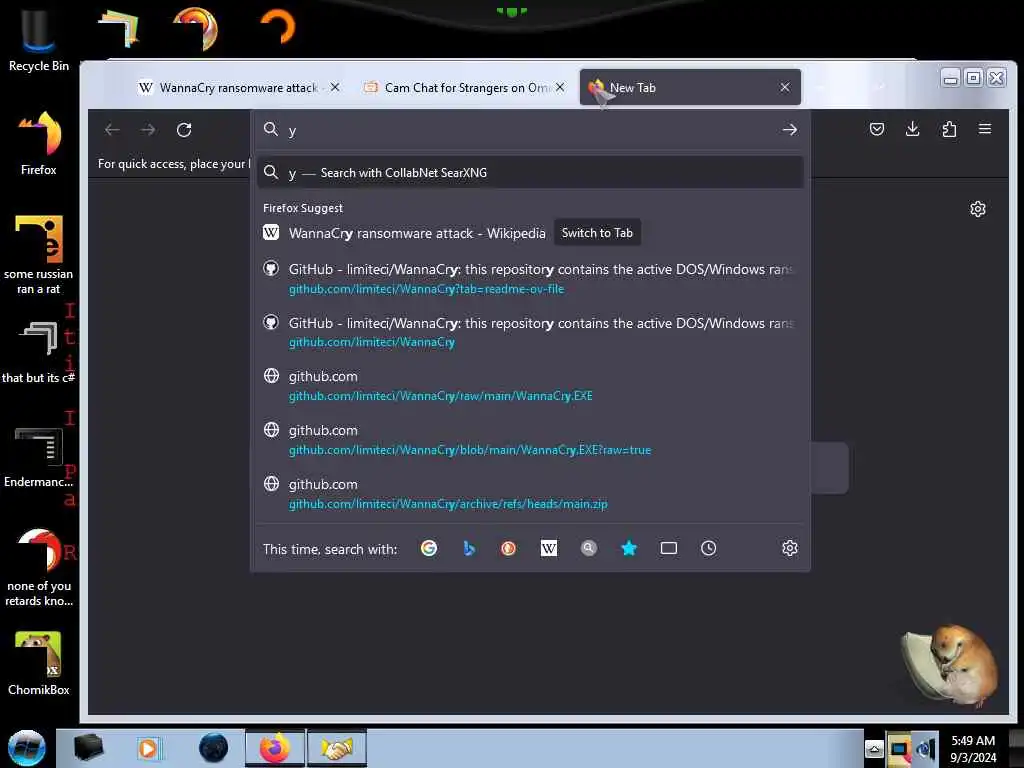Choose 'Search with CollabNet SearXNG' suggestion
The width and height of the screenshot is (1024, 768).
[530, 172]
